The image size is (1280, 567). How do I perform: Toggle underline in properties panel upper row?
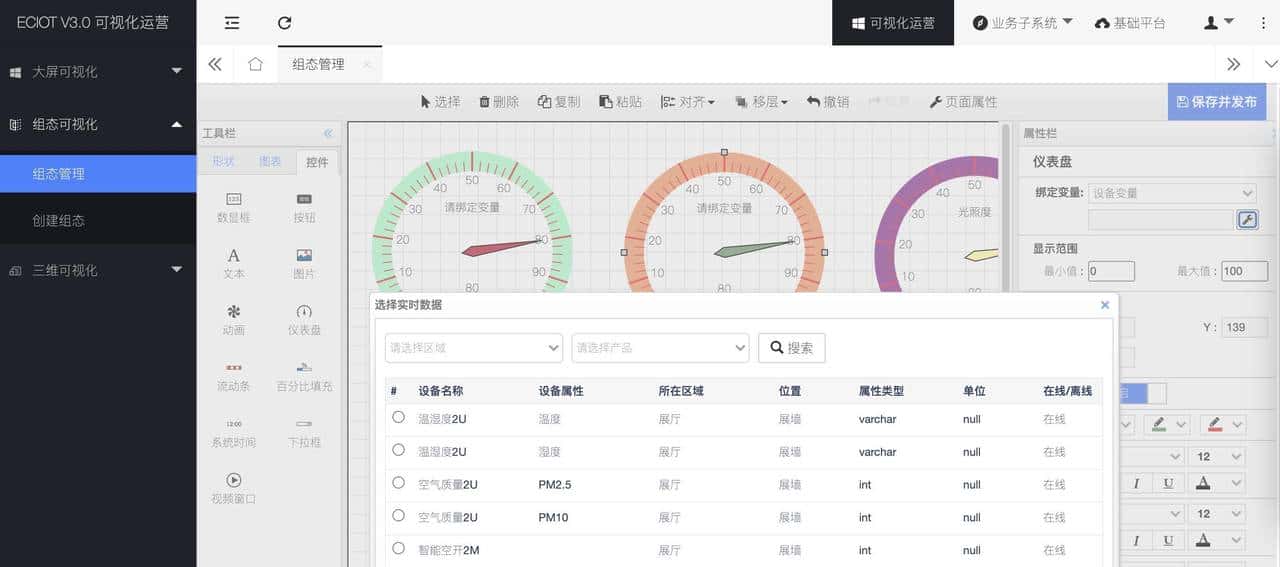click(1168, 483)
